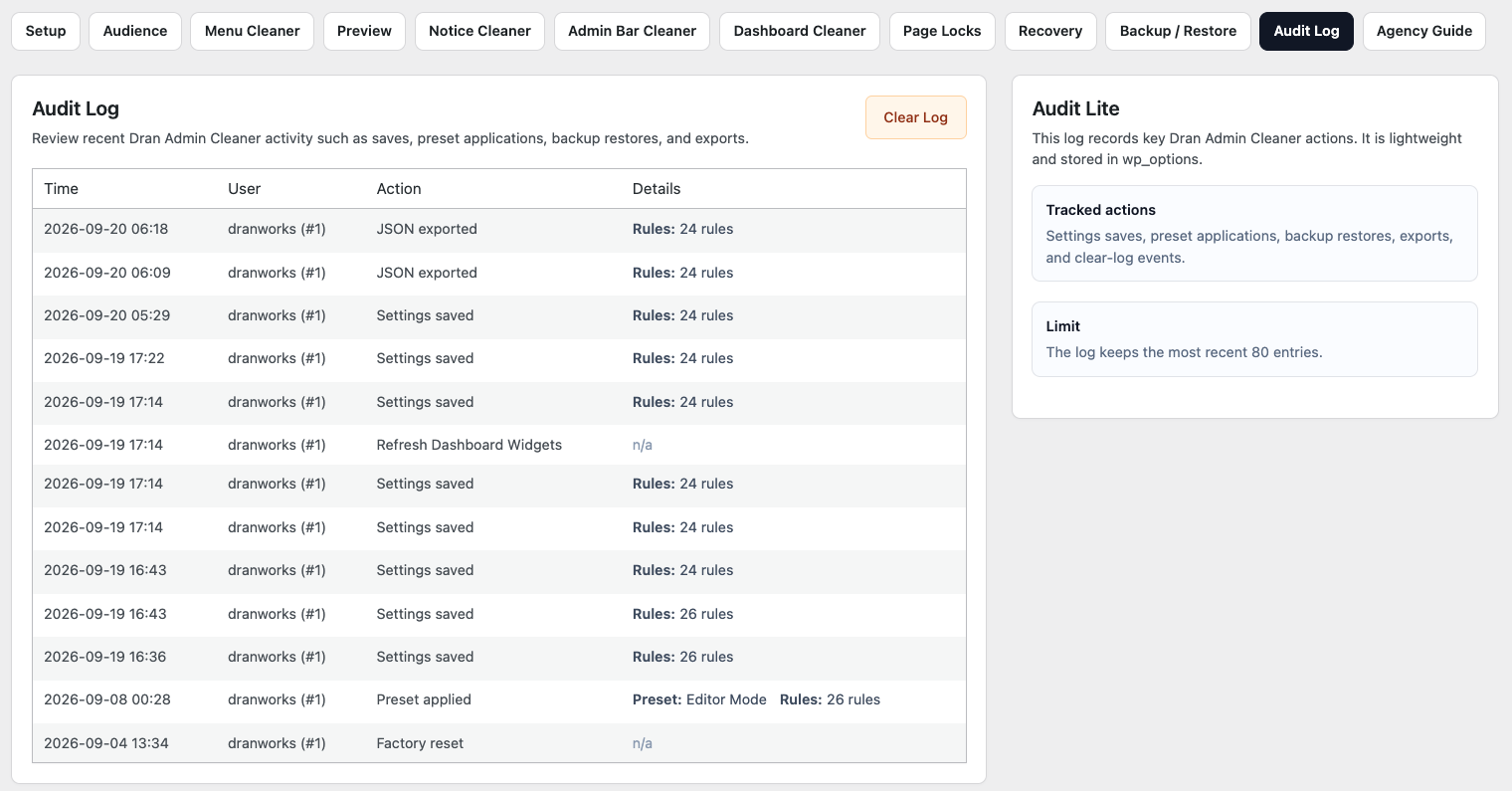Select the Factory reset log row
Image resolution: width=1512 pixels, height=791 pixels.
point(499,743)
